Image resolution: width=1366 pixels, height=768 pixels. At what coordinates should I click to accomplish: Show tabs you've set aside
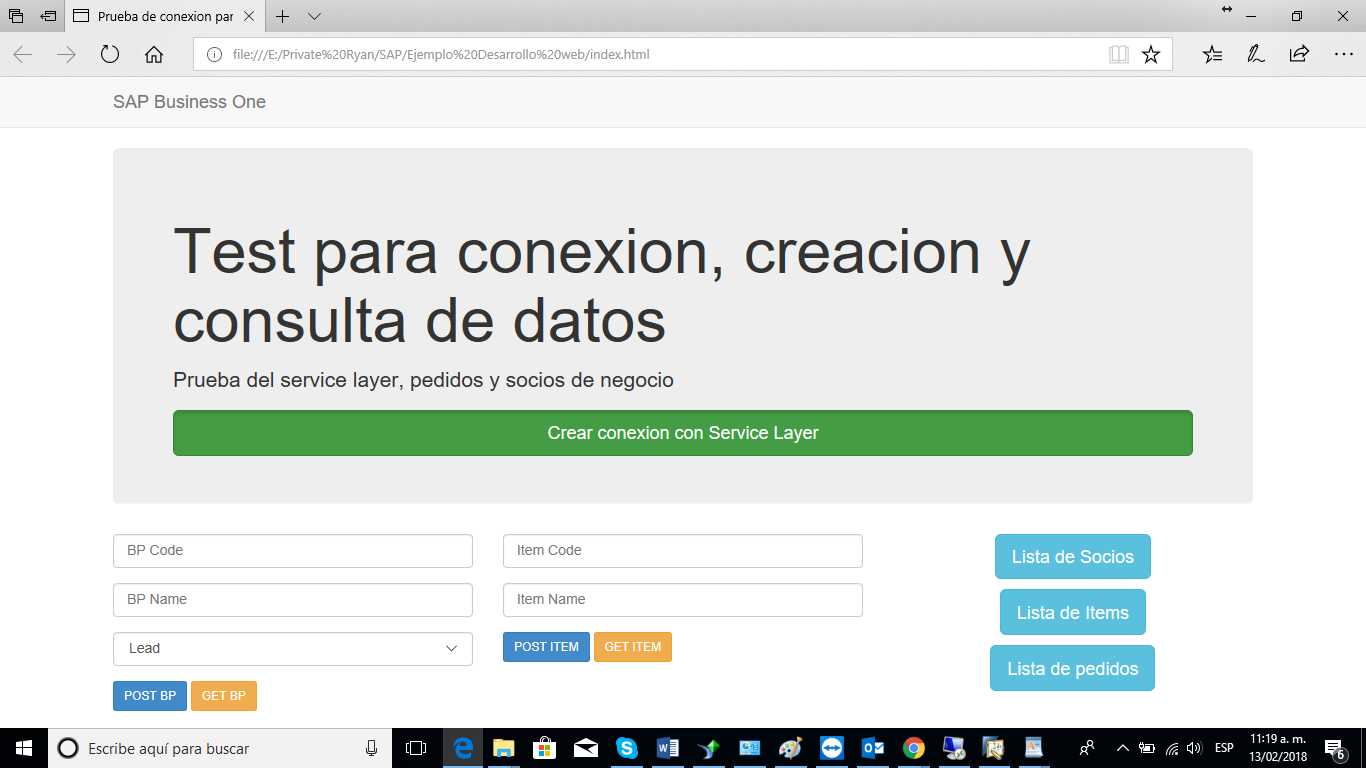click(x=16, y=16)
